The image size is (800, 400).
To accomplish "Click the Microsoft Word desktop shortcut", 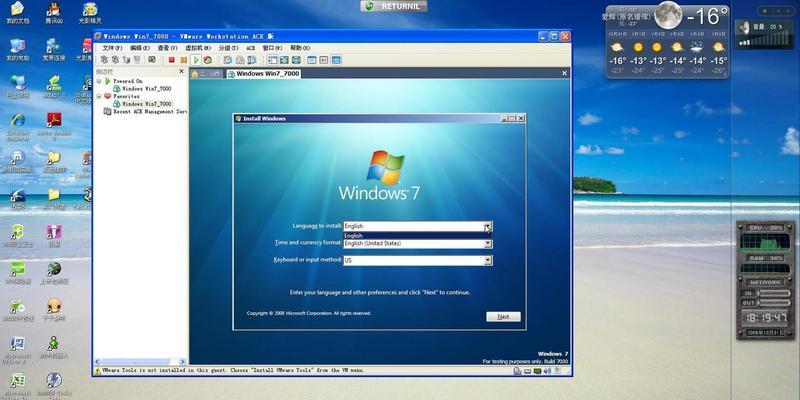I will [x=17, y=343].
